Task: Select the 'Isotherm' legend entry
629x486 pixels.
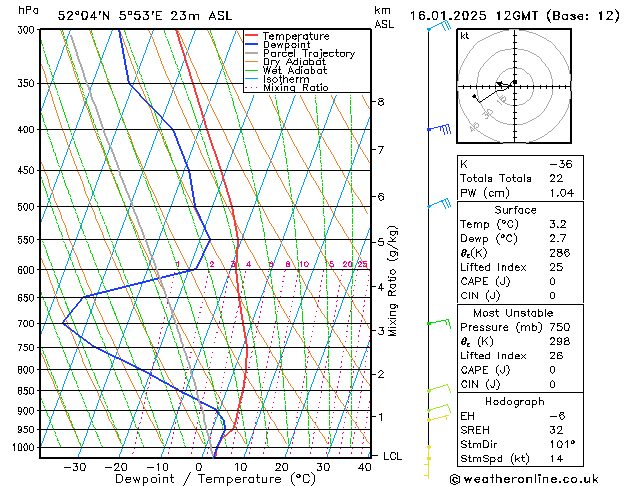Action: pyautogui.click(x=286, y=79)
